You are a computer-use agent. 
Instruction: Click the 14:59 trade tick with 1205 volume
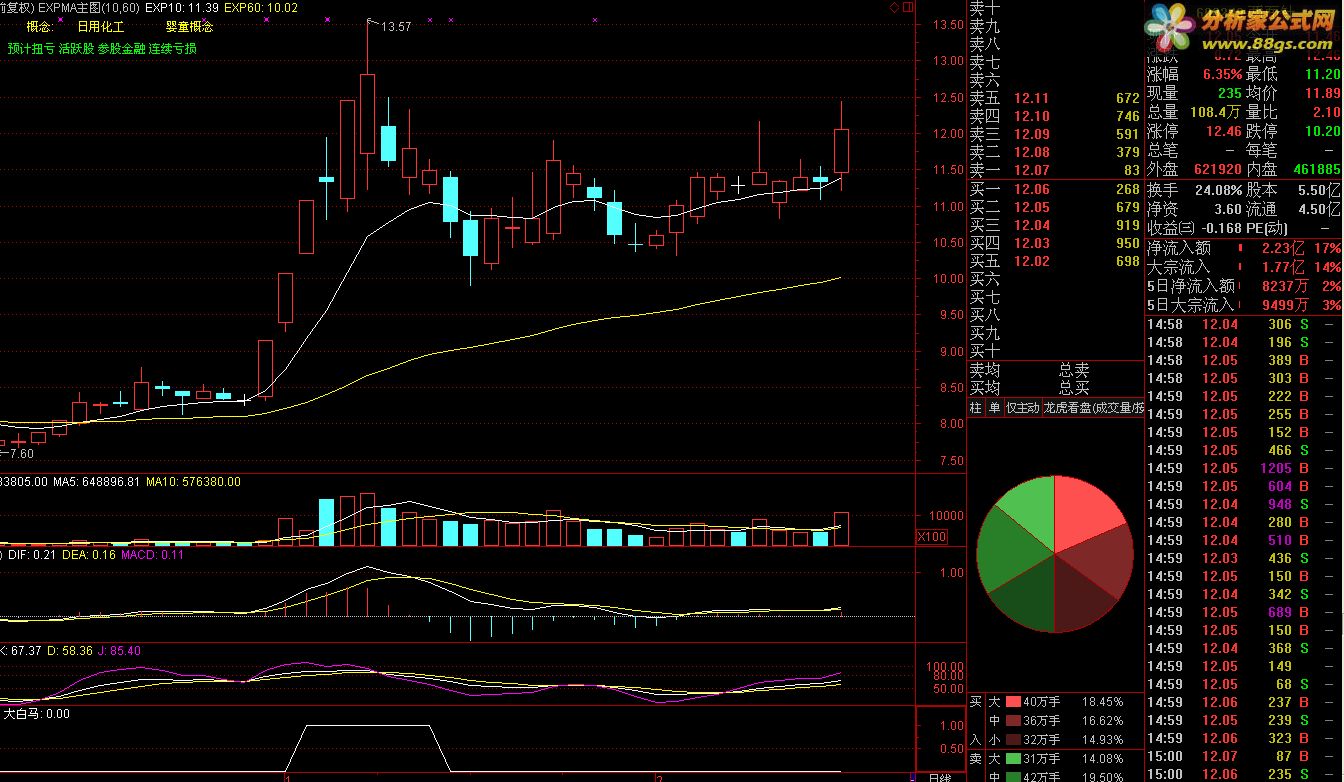click(x=1243, y=468)
